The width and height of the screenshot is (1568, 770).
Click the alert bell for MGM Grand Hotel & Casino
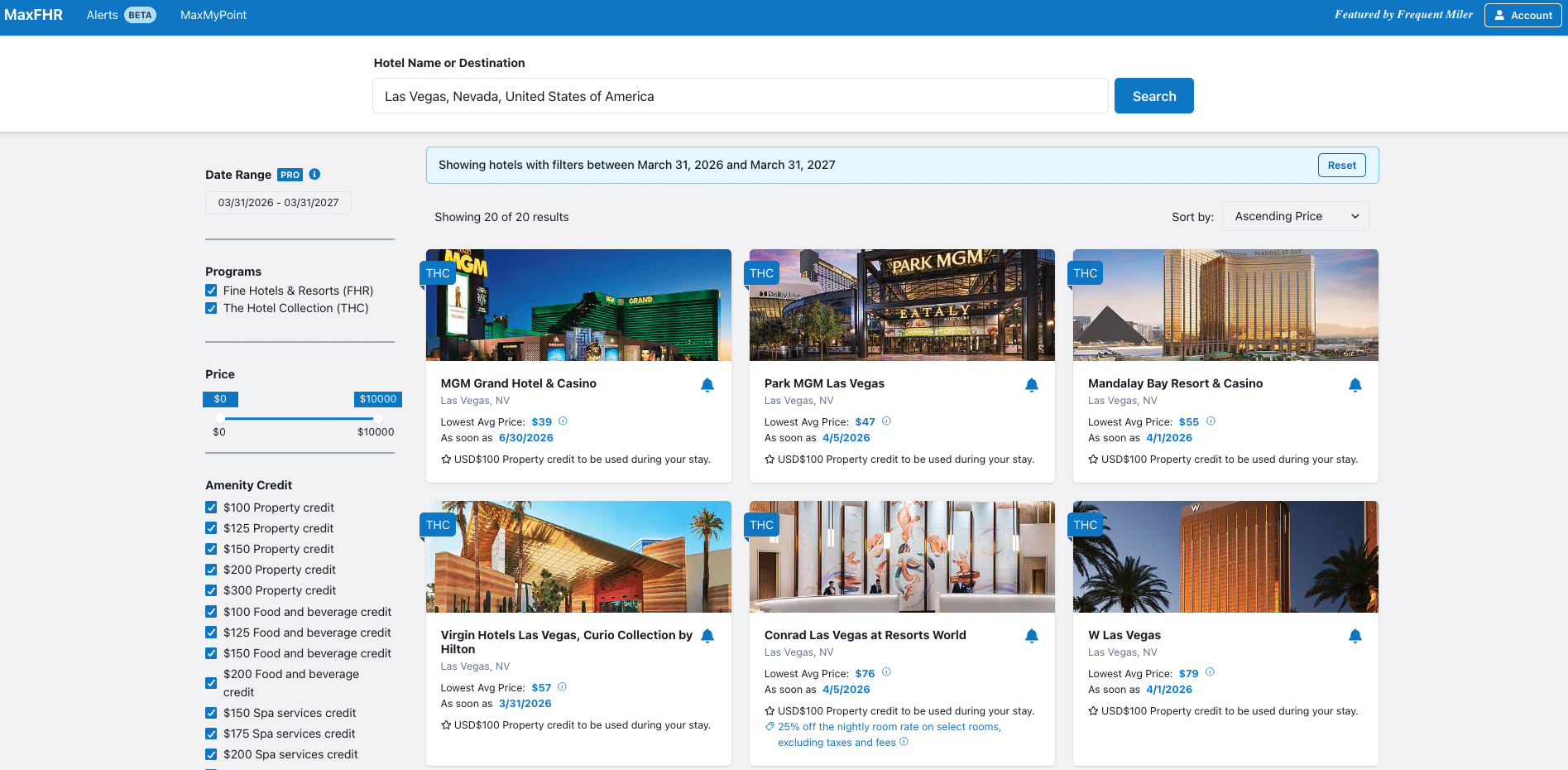(x=707, y=384)
